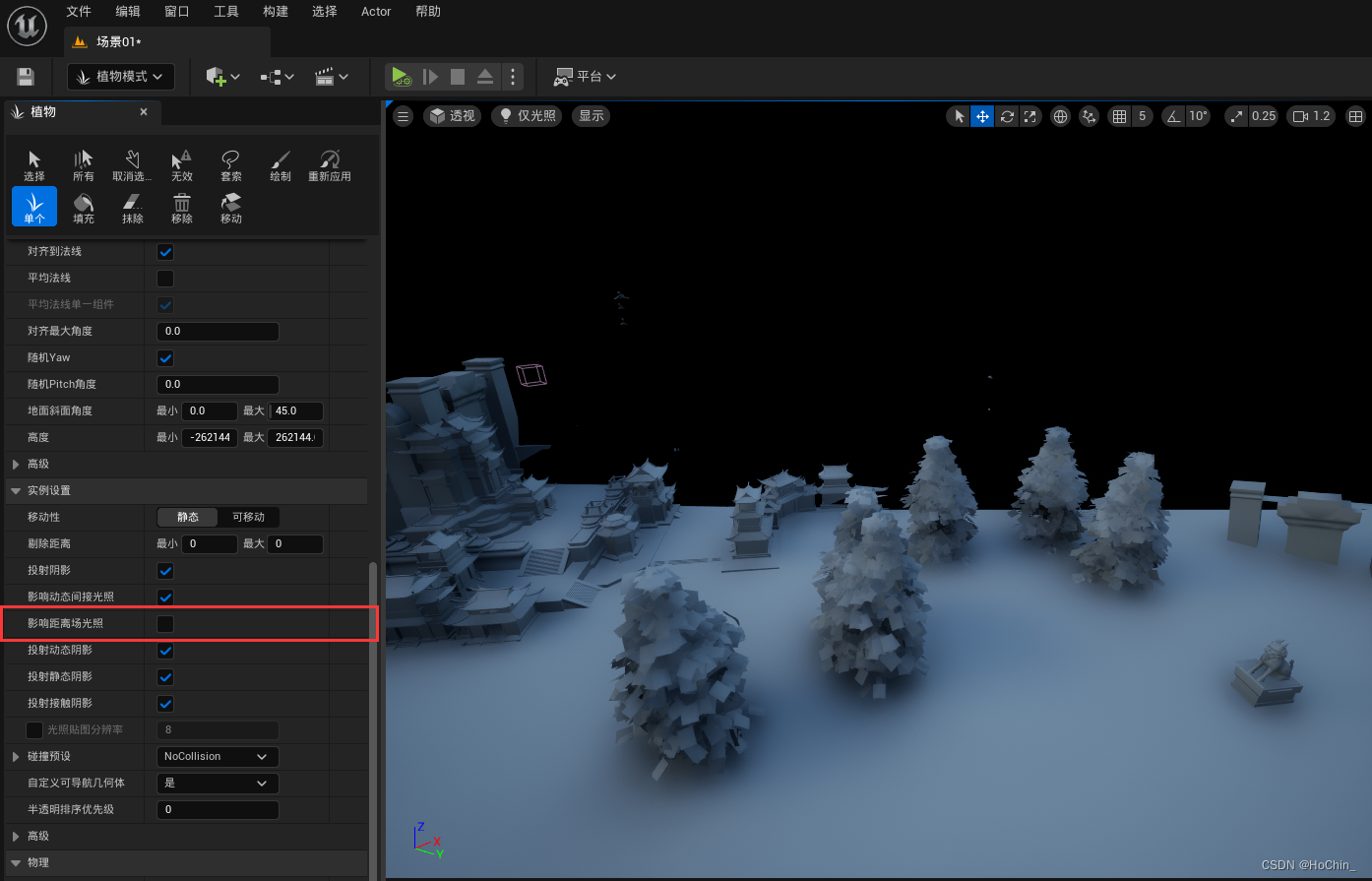The width and height of the screenshot is (1372, 881).
Task: Activate the Paint (绘制) foliage tool
Action: click(x=280, y=164)
